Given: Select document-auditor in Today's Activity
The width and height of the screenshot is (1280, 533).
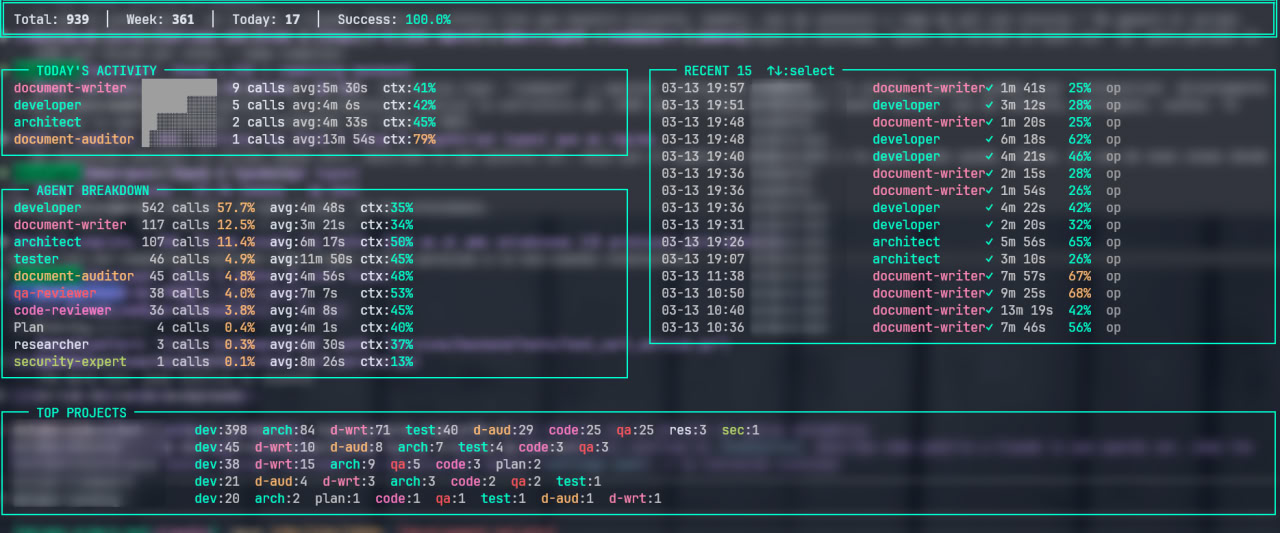Looking at the screenshot, I should [73, 139].
